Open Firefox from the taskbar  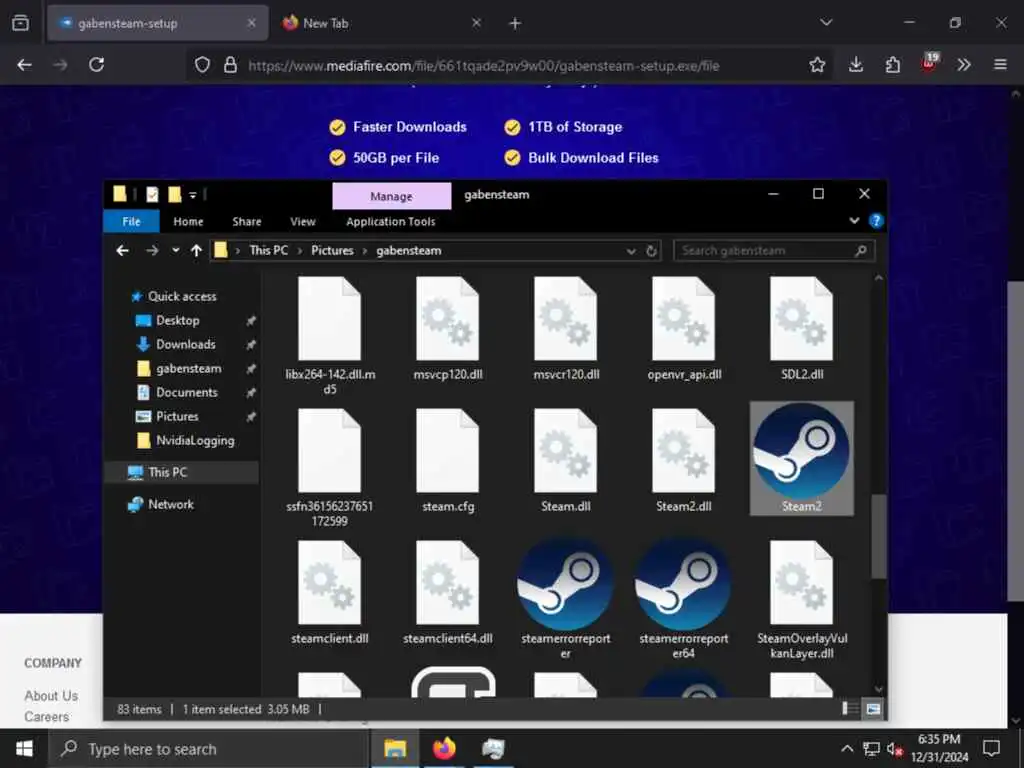pos(444,748)
